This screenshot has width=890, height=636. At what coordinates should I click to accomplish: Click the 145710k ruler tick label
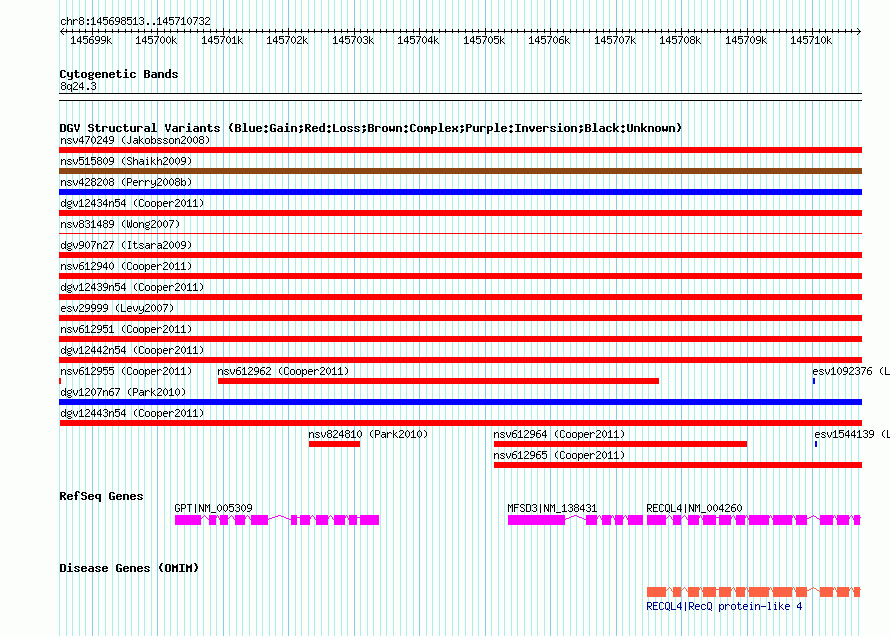pyautogui.click(x=811, y=40)
